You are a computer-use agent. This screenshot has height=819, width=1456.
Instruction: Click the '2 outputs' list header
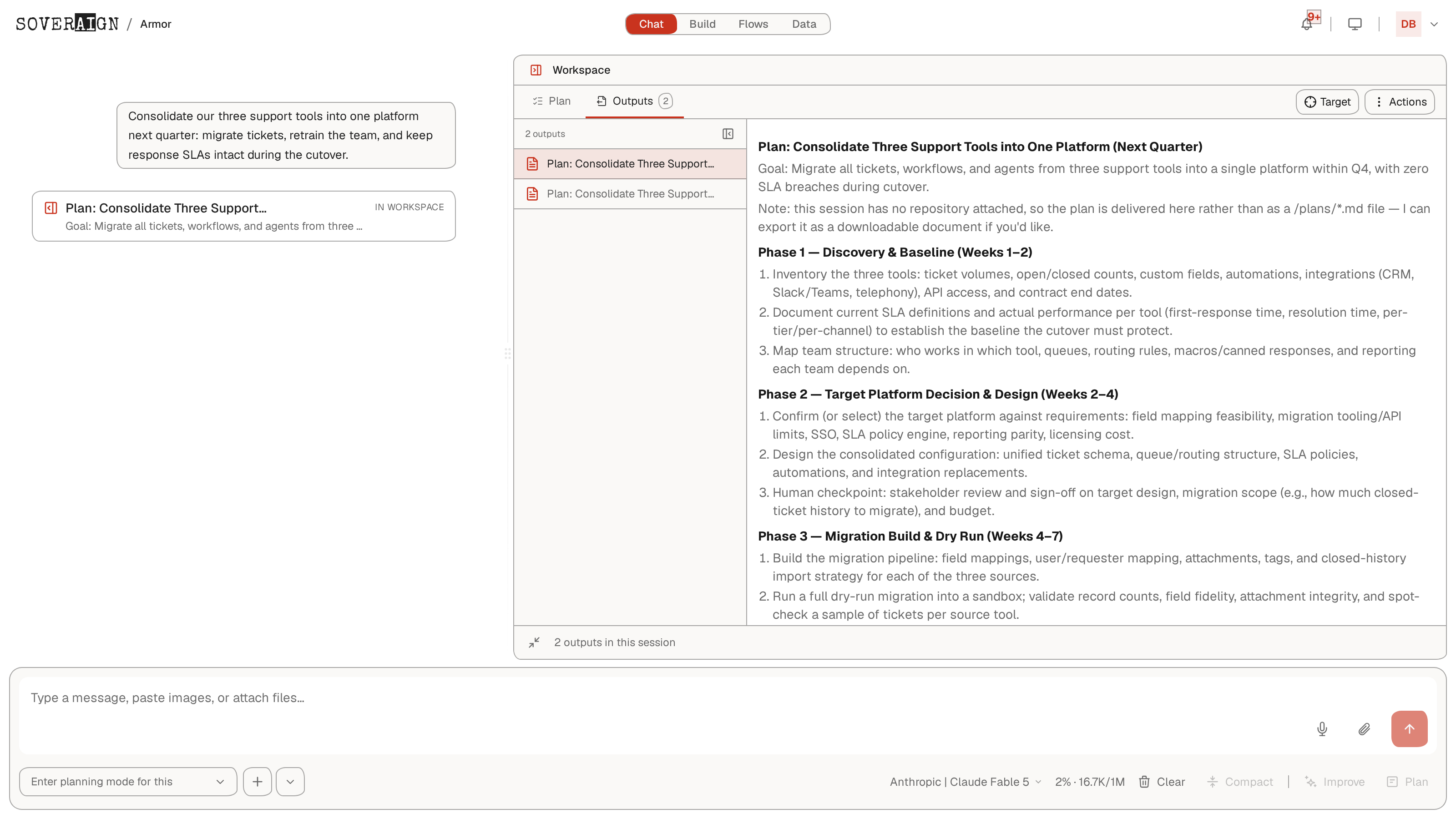point(545,134)
